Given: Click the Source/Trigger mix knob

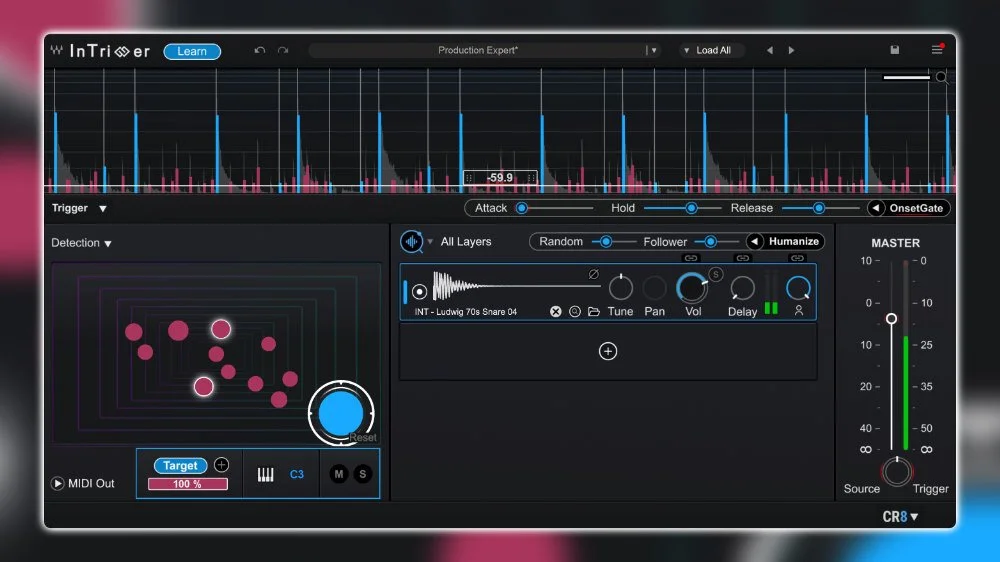Looking at the screenshot, I should pos(897,472).
